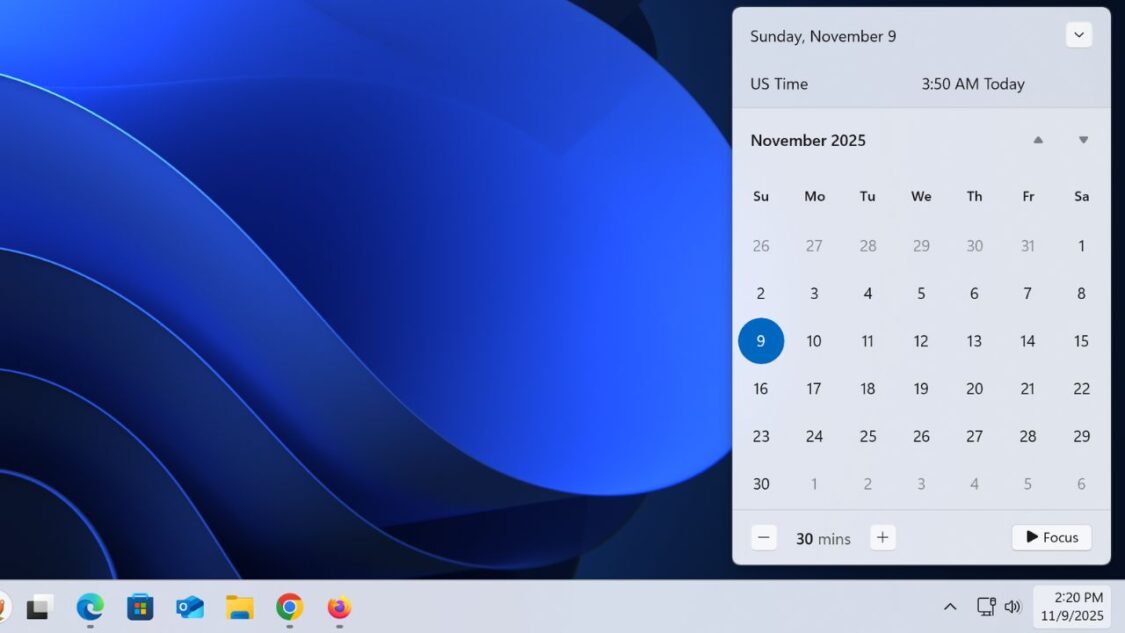
Task: Open Task View in the taskbar
Action: [39, 608]
